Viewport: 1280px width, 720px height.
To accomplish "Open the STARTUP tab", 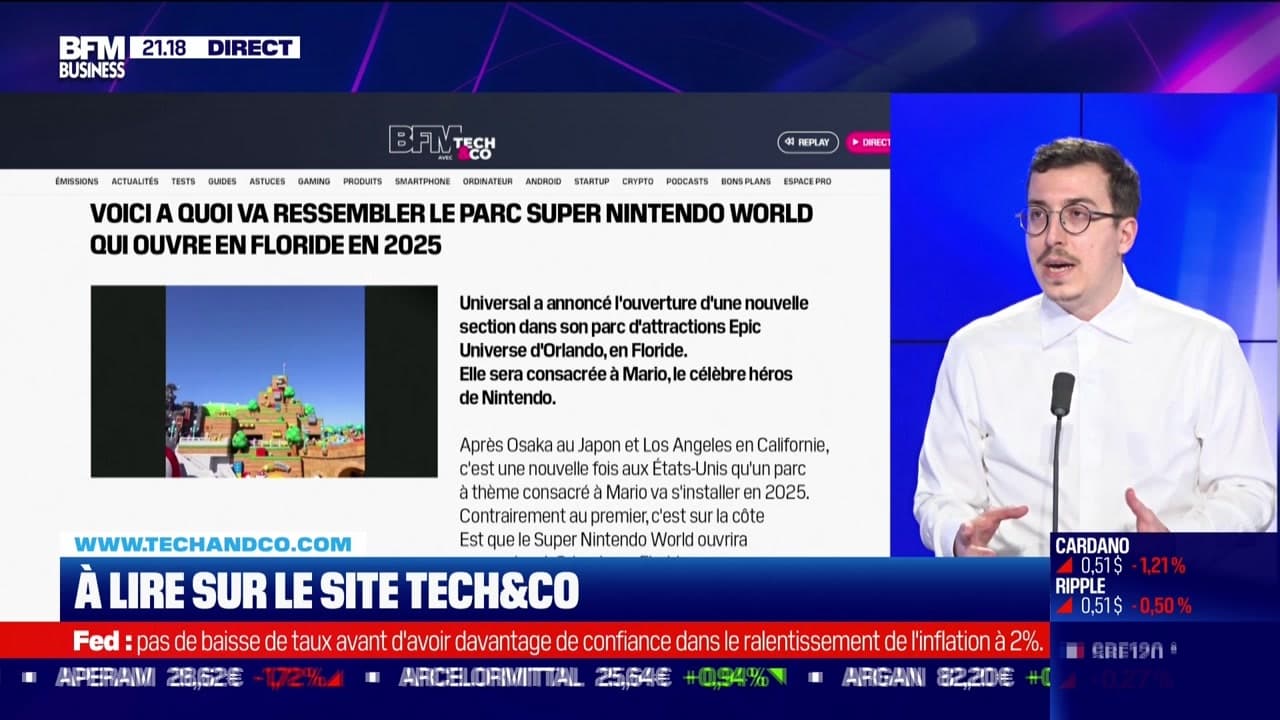I will (x=591, y=181).
